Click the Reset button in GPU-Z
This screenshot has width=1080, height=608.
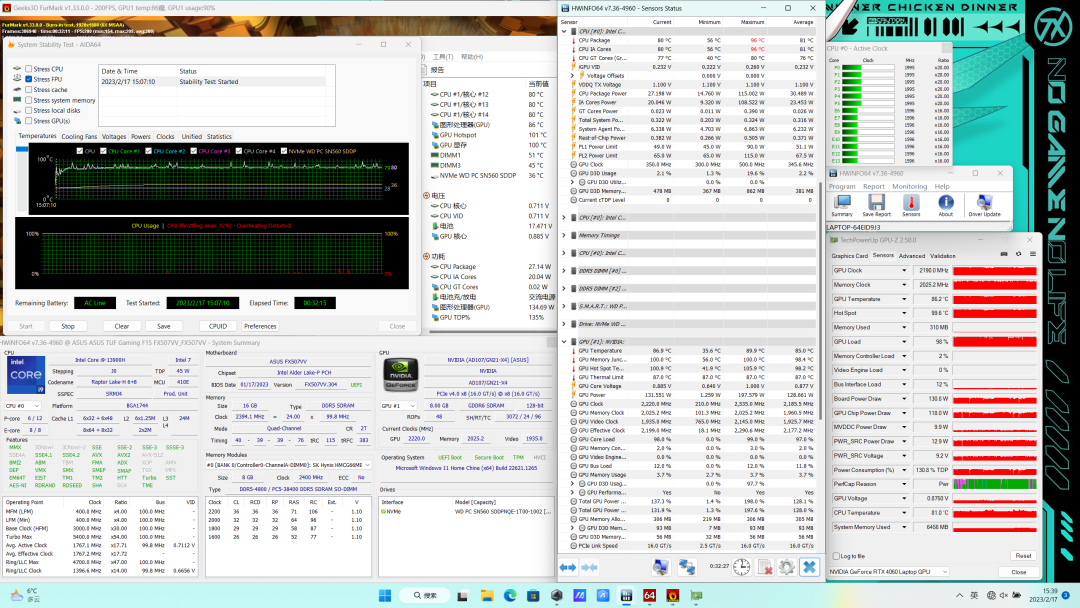click(x=1022, y=556)
